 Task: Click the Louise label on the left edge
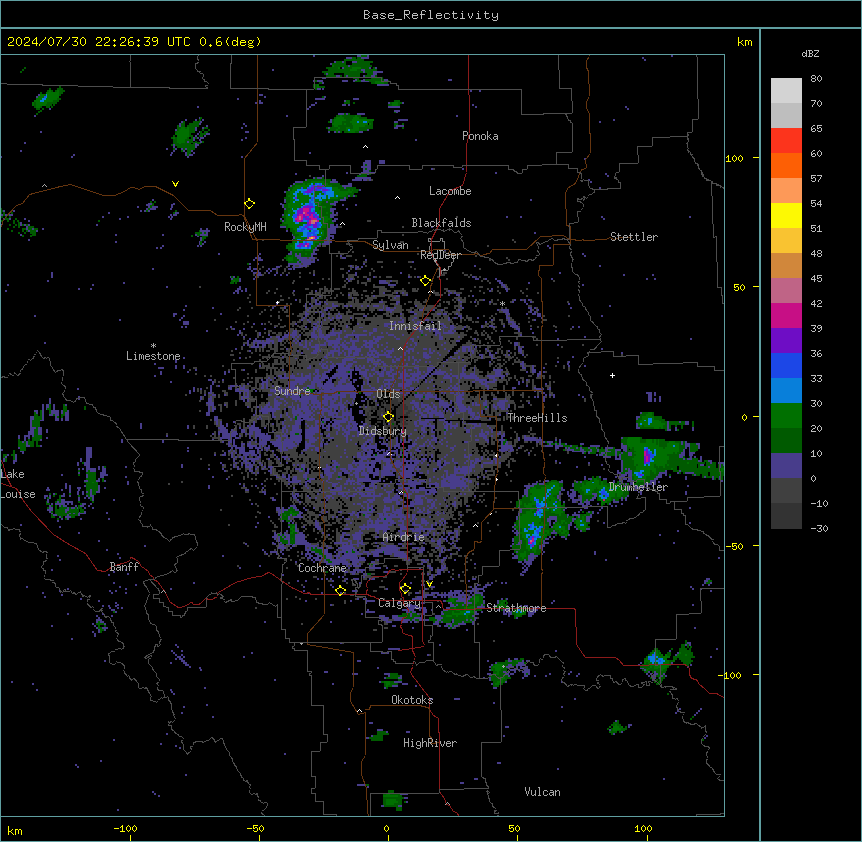pos(18,494)
